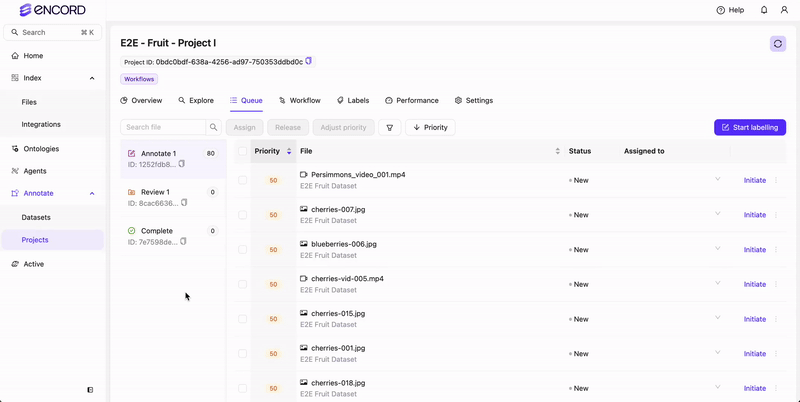Initiate blueberries-006.jpg task
This screenshot has height=402, width=800.
[755, 249]
